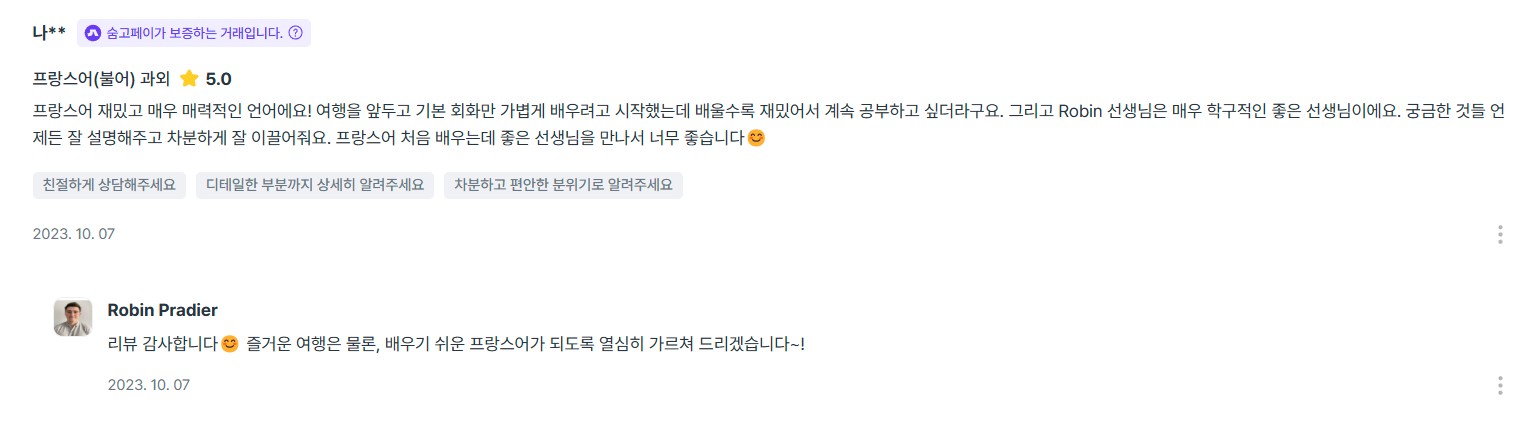Click Robin Pradier's profile photo
The width and height of the screenshot is (1527, 421).
[x=73, y=318]
